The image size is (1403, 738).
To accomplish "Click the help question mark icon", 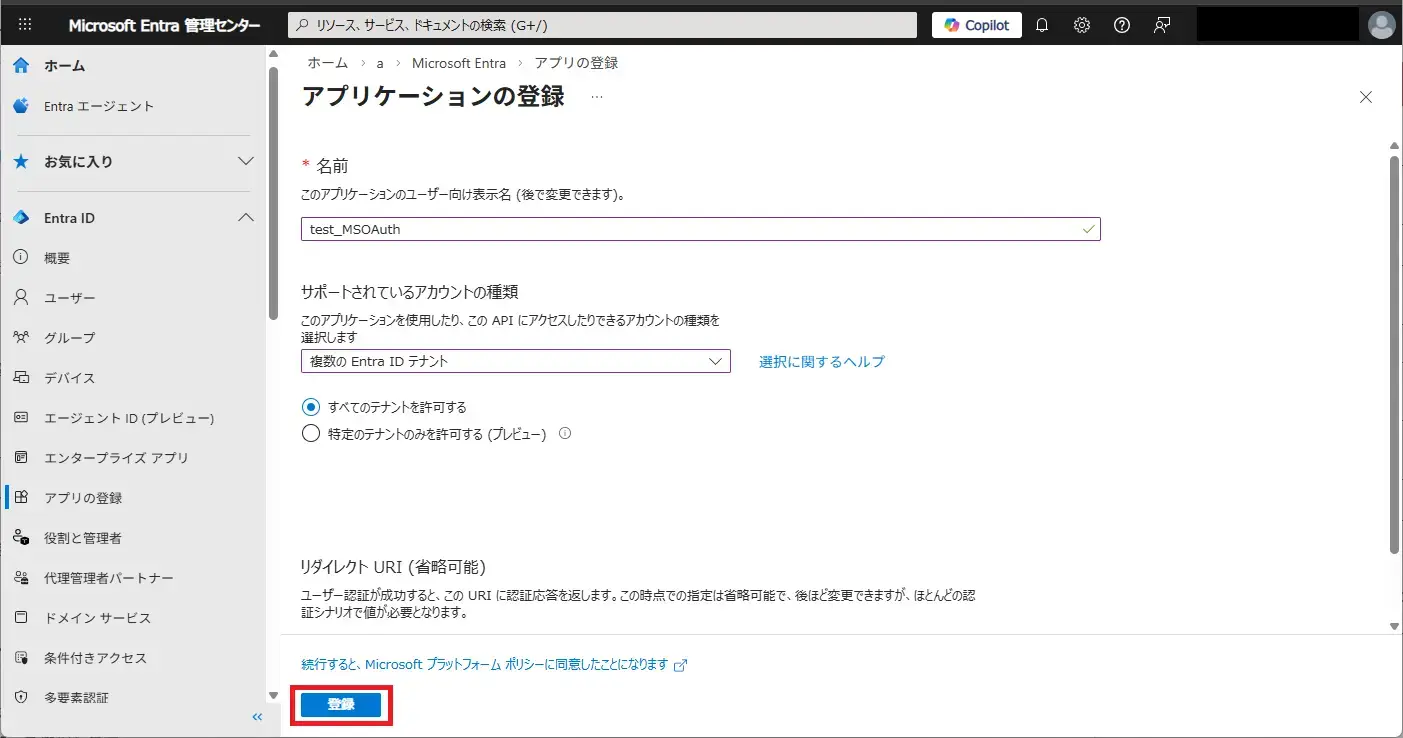I will click(1122, 25).
